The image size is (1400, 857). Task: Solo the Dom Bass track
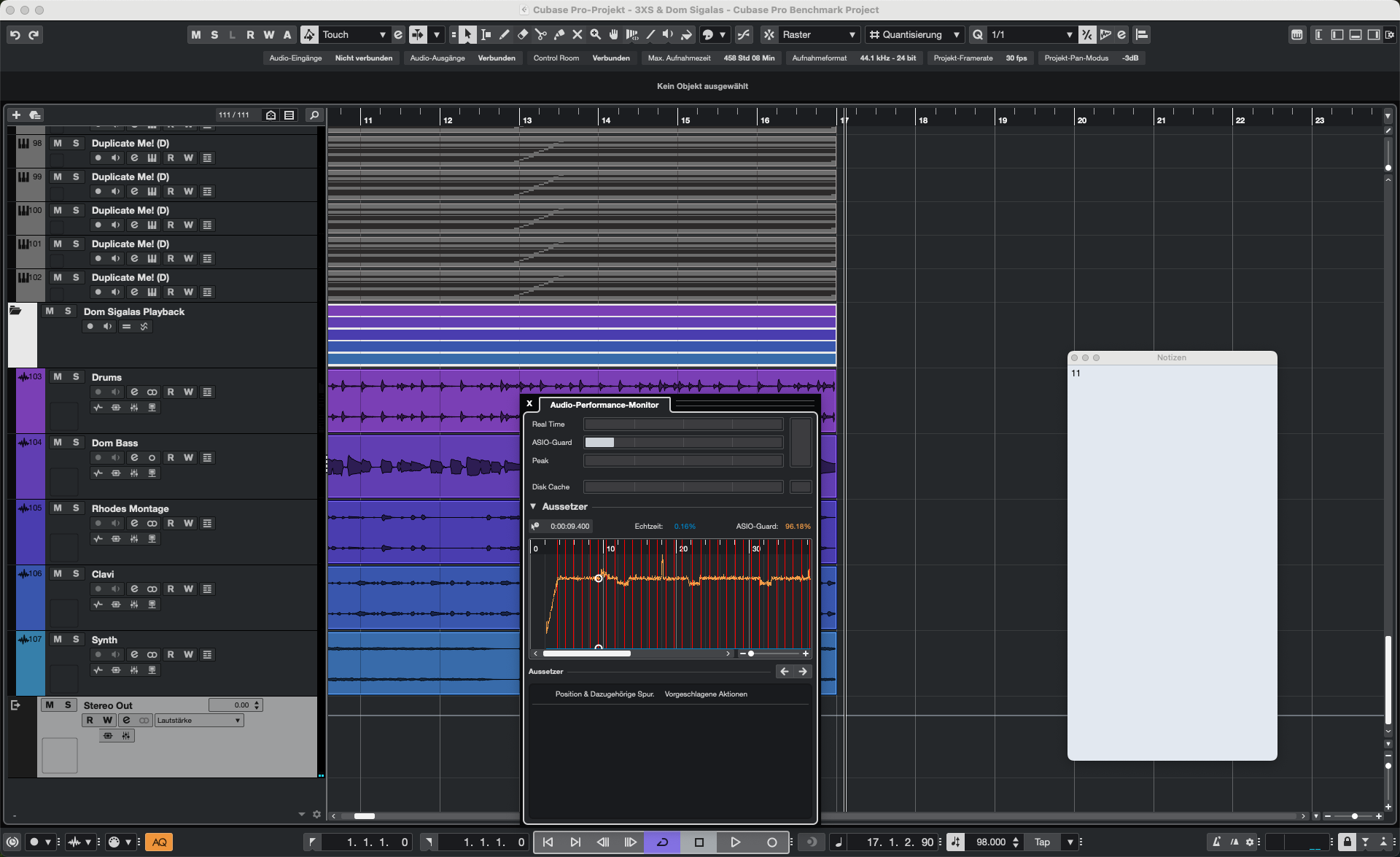76,443
